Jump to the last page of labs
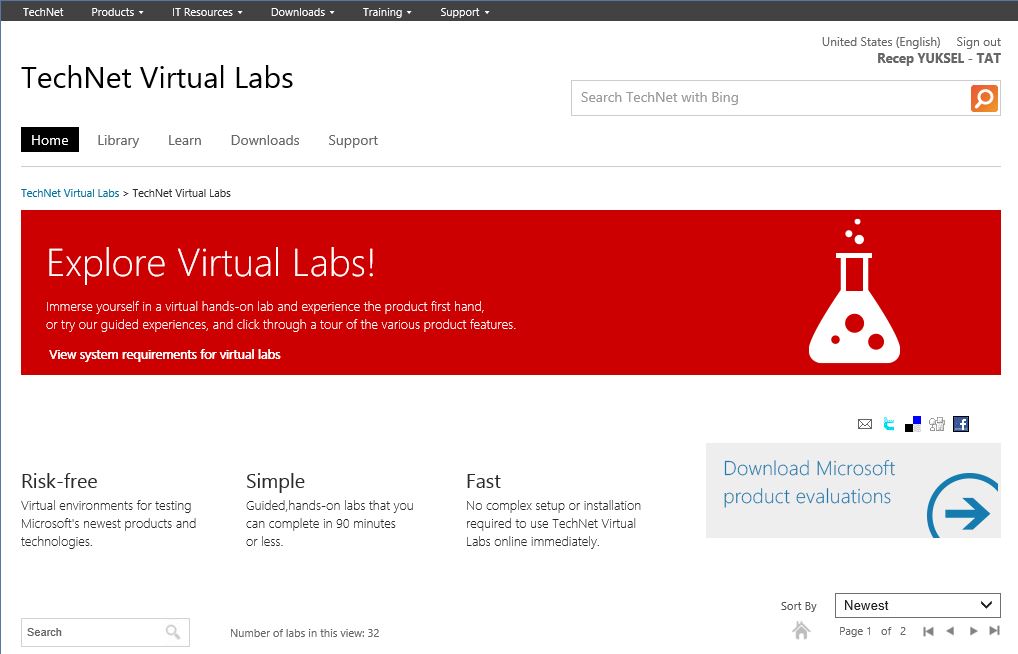1018x654 pixels. [x=995, y=631]
